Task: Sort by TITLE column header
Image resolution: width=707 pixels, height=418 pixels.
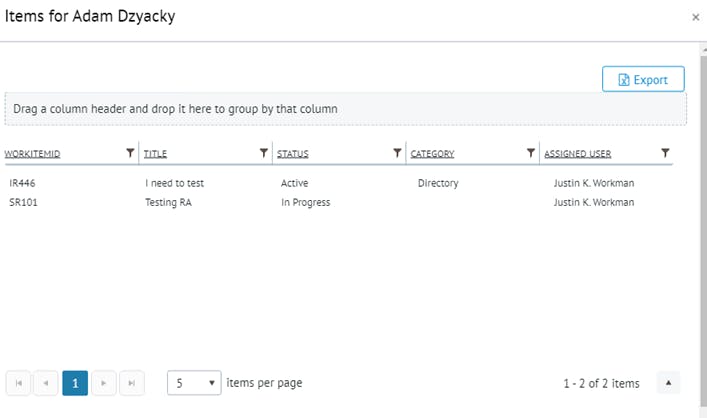Action: pos(155,154)
